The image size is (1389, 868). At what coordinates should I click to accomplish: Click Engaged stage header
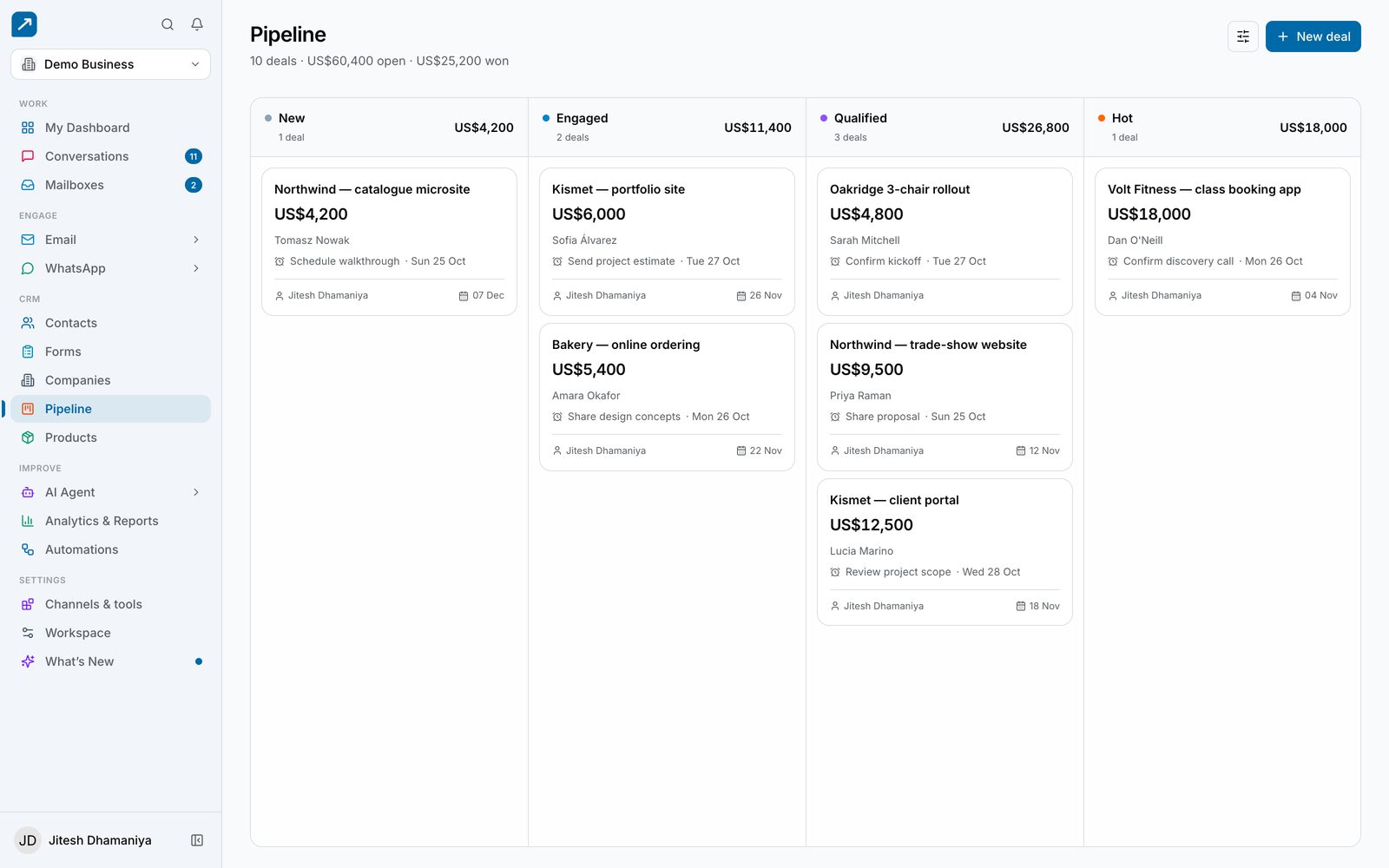pos(667,128)
